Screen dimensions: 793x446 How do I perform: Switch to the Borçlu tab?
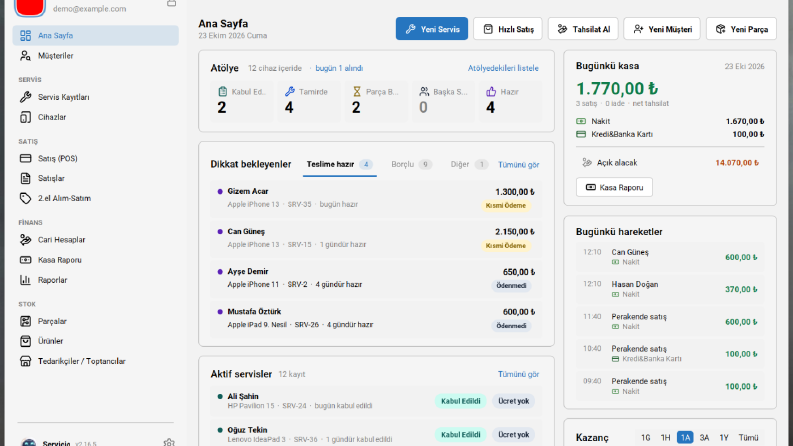click(x=411, y=164)
